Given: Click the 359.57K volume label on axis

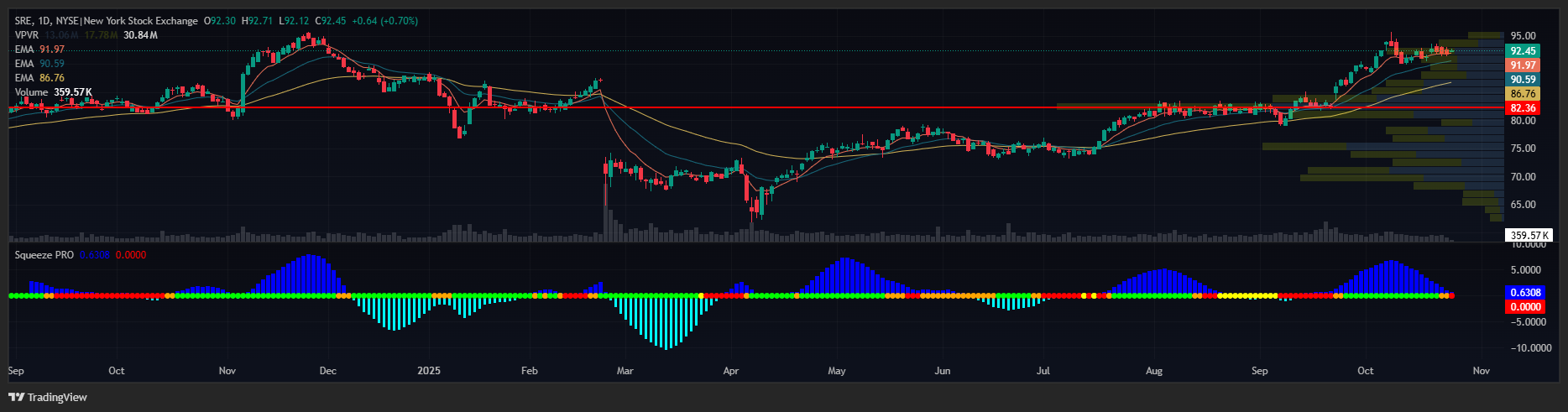Looking at the screenshot, I should [1528, 236].
